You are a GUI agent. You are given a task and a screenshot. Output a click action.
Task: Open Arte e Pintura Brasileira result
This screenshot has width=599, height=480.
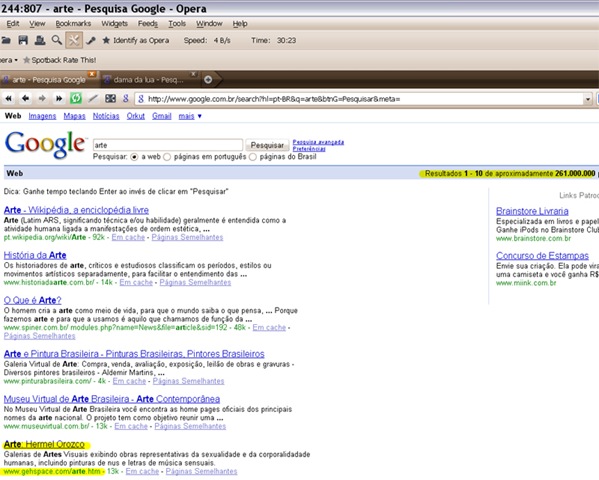coord(134,354)
